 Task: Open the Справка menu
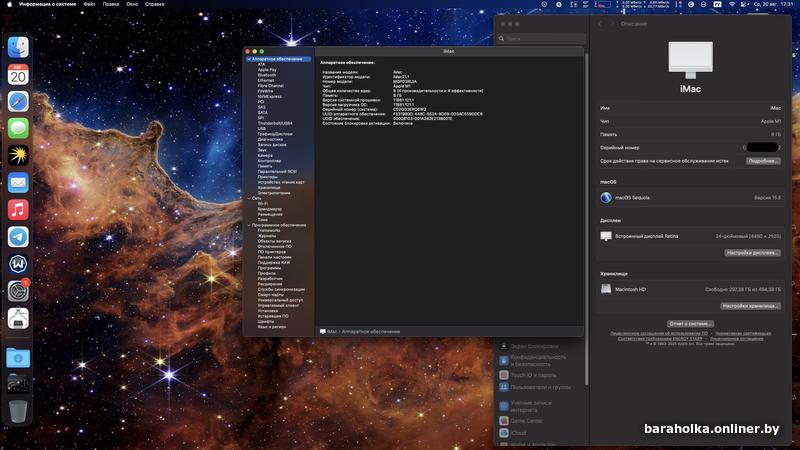pyautogui.click(x=155, y=4)
